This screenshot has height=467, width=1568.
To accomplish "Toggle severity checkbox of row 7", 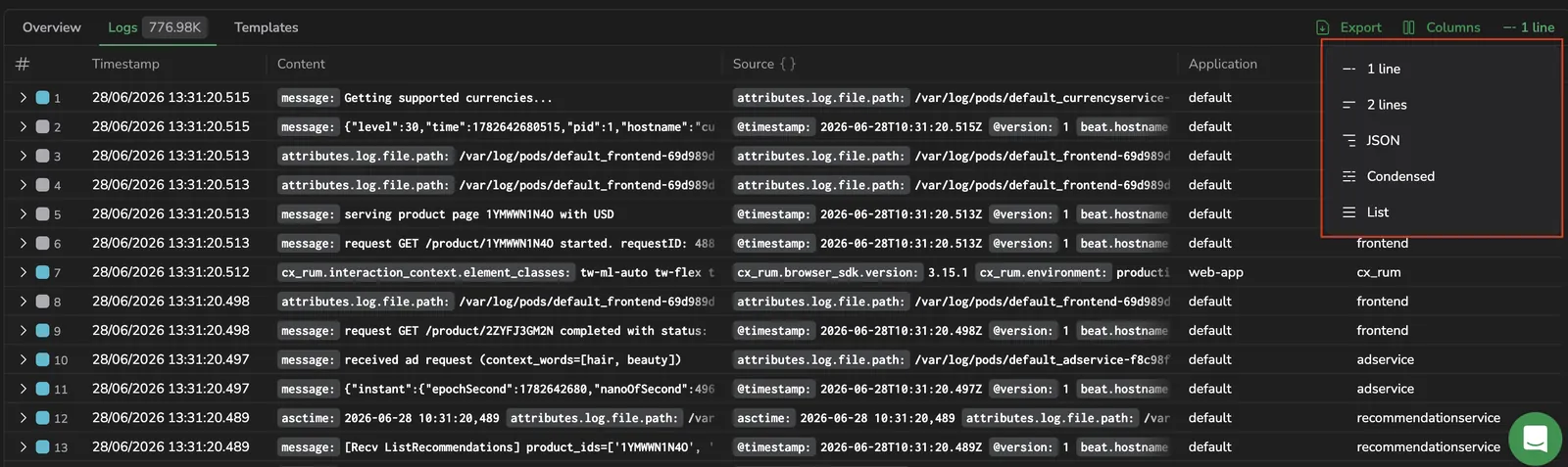I will pos(43,272).
